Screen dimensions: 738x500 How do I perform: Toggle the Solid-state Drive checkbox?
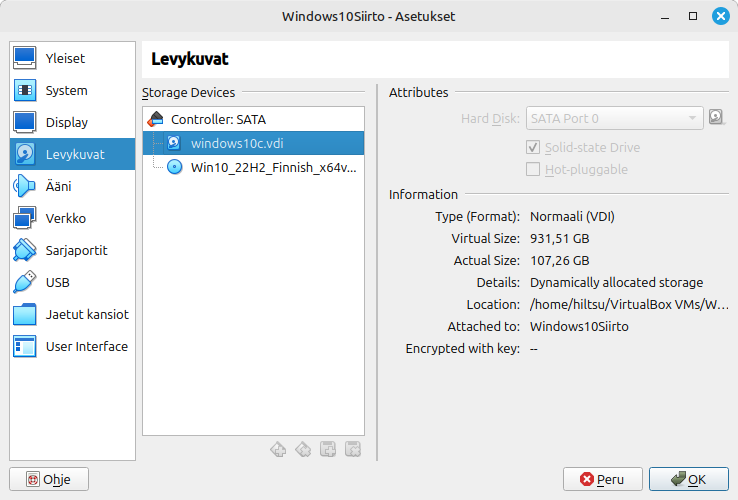coord(533,147)
